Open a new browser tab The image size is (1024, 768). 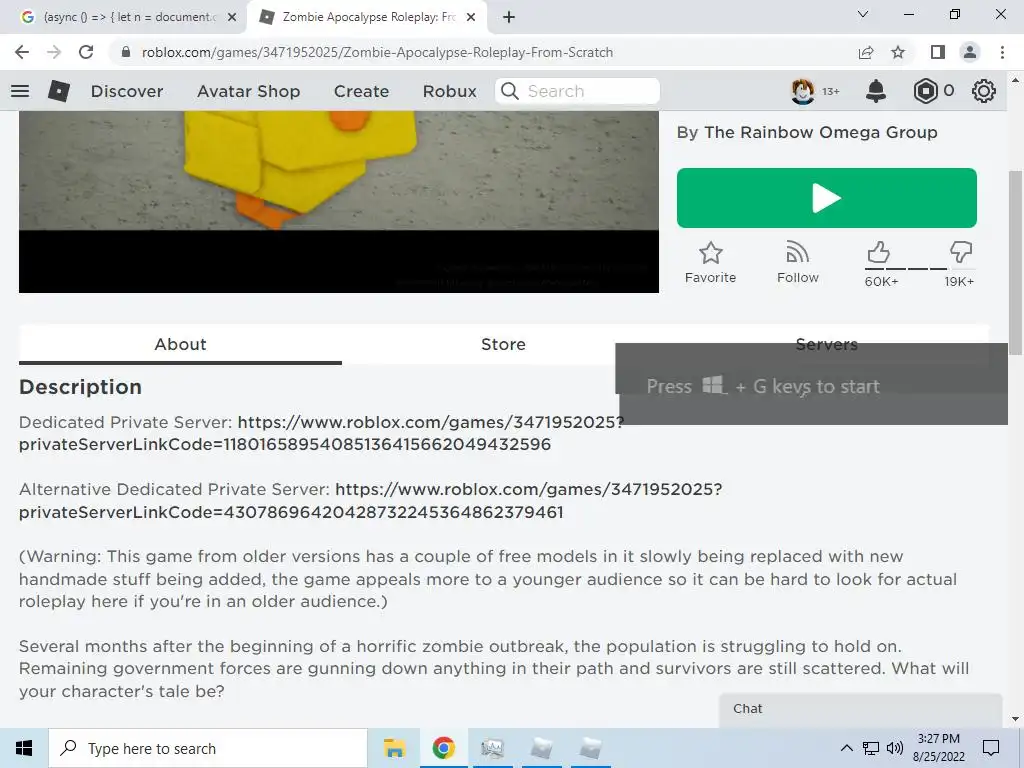coord(509,17)
